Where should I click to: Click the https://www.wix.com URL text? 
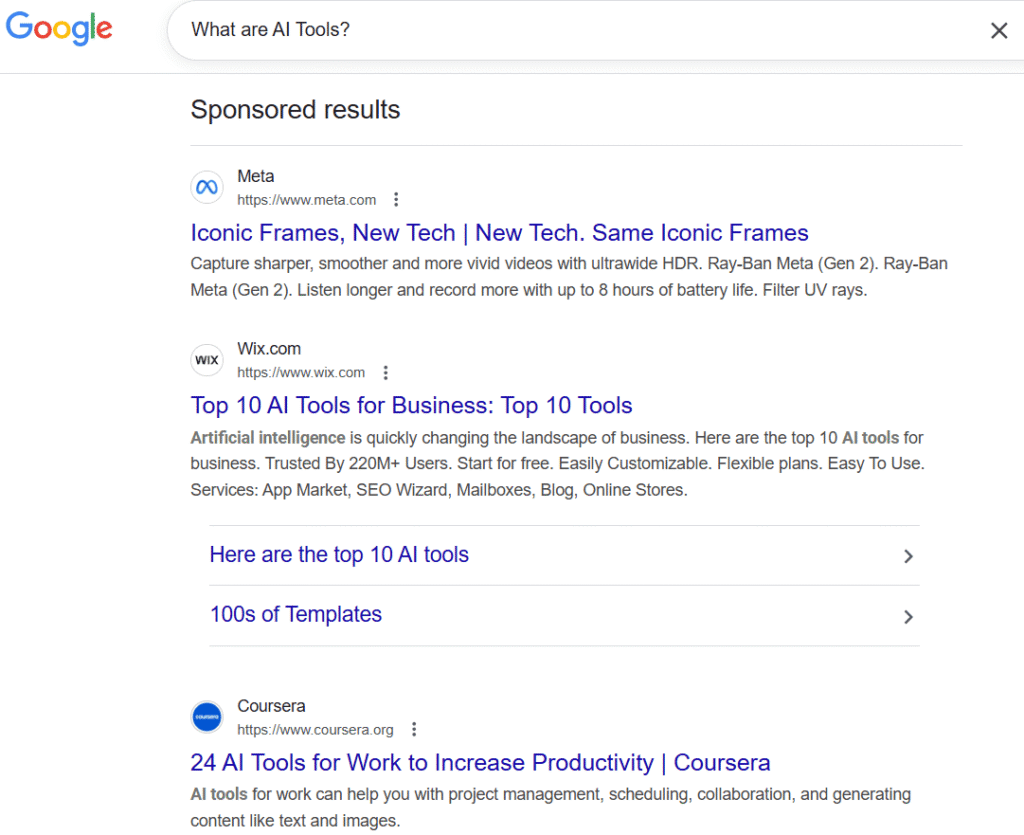301,372
